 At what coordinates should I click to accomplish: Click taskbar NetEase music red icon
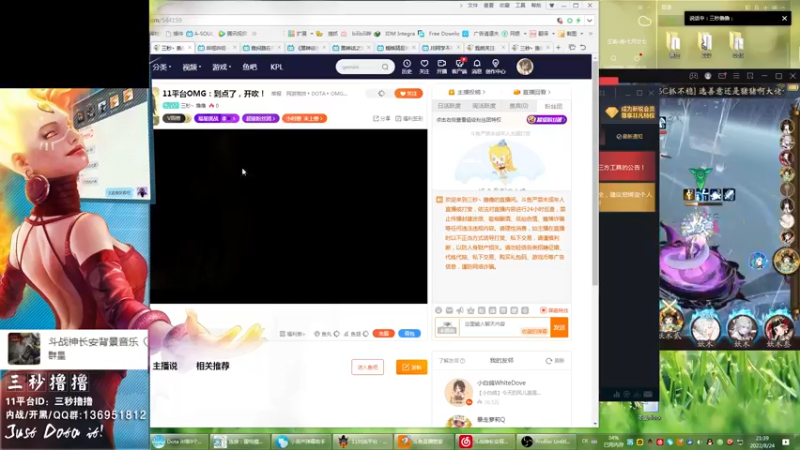click(465, 441)
